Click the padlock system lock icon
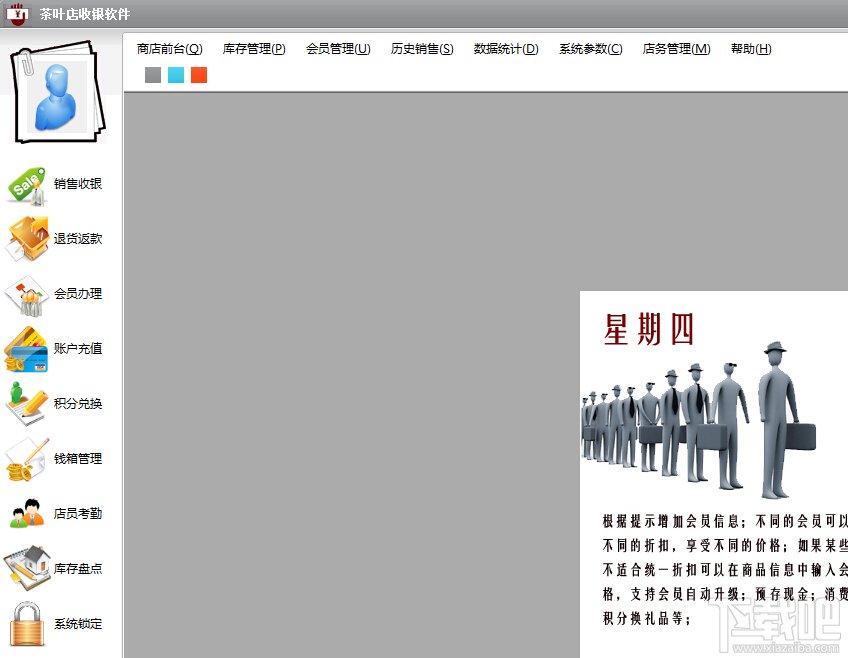The image size is (848, 658). click(26, 624)
